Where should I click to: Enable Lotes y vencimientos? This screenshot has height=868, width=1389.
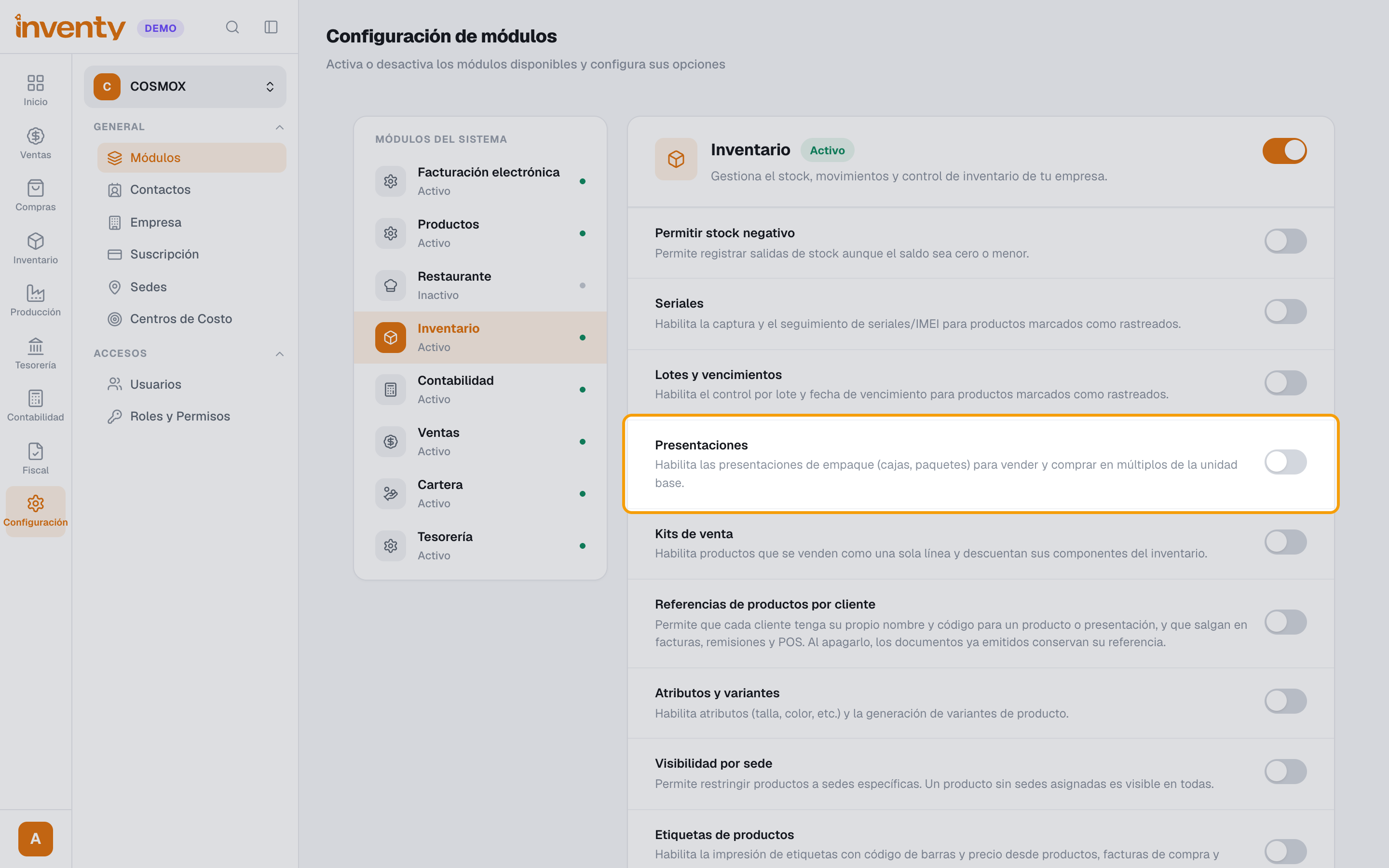tap(1285, 383)
